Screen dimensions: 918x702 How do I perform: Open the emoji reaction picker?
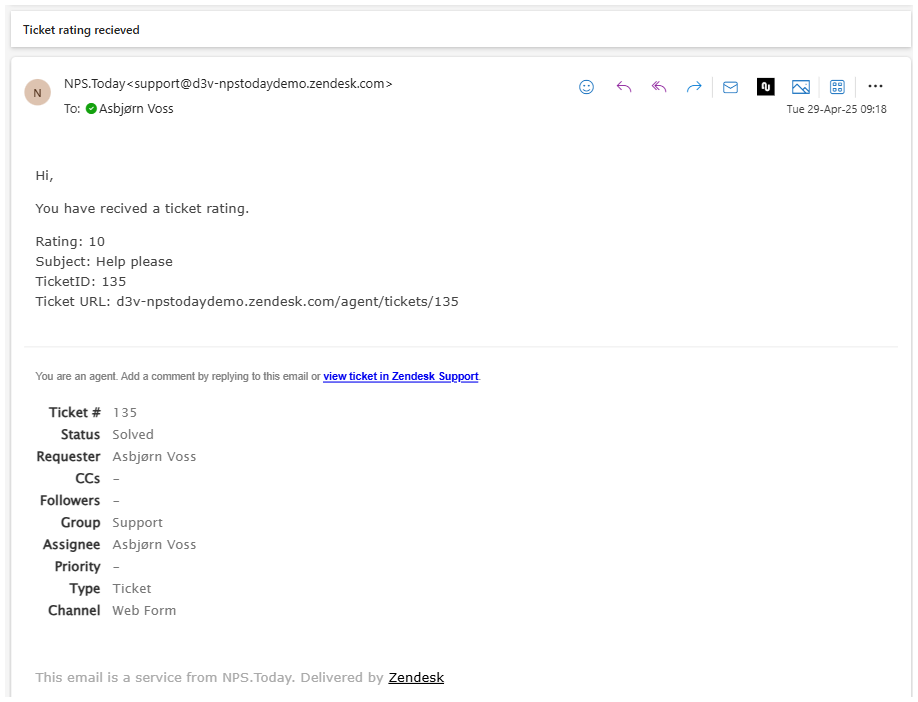[x=586, y=87]
